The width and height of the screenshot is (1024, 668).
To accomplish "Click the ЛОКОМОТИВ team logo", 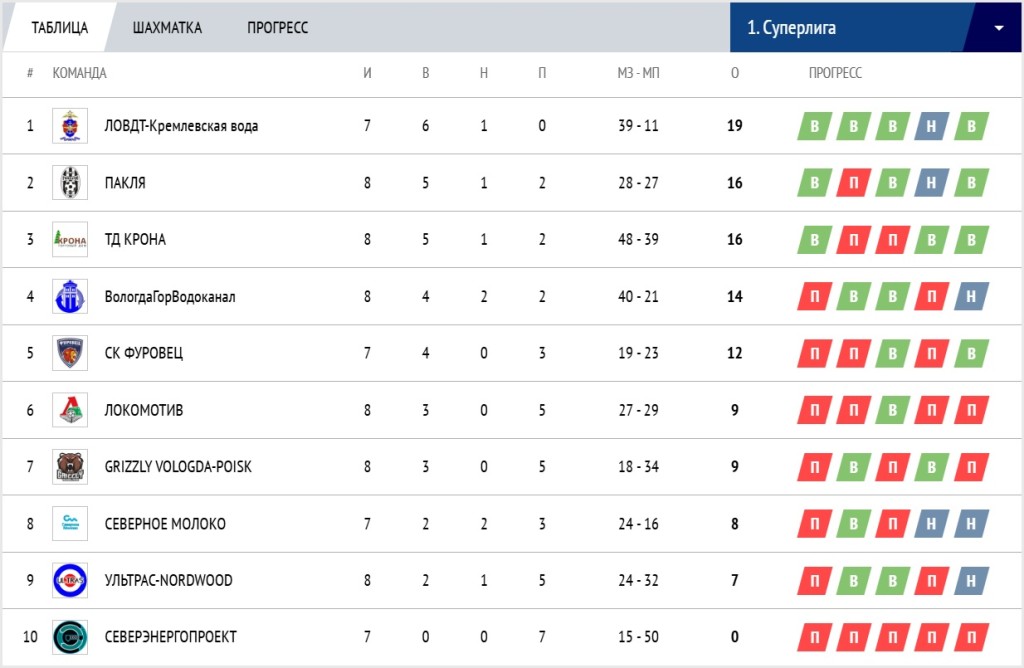I will tap(70, 410).
